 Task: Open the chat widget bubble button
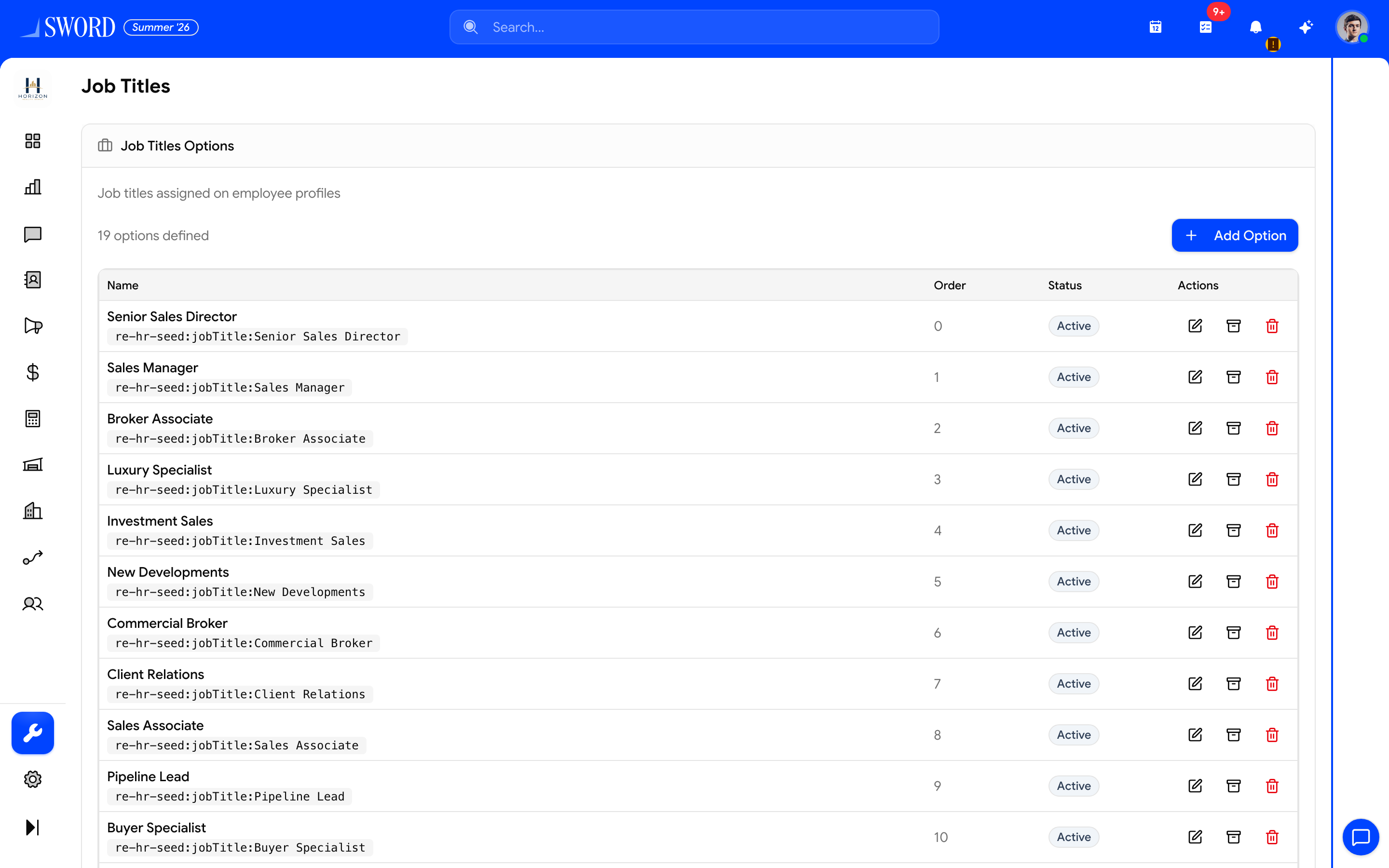(1361, 838)
